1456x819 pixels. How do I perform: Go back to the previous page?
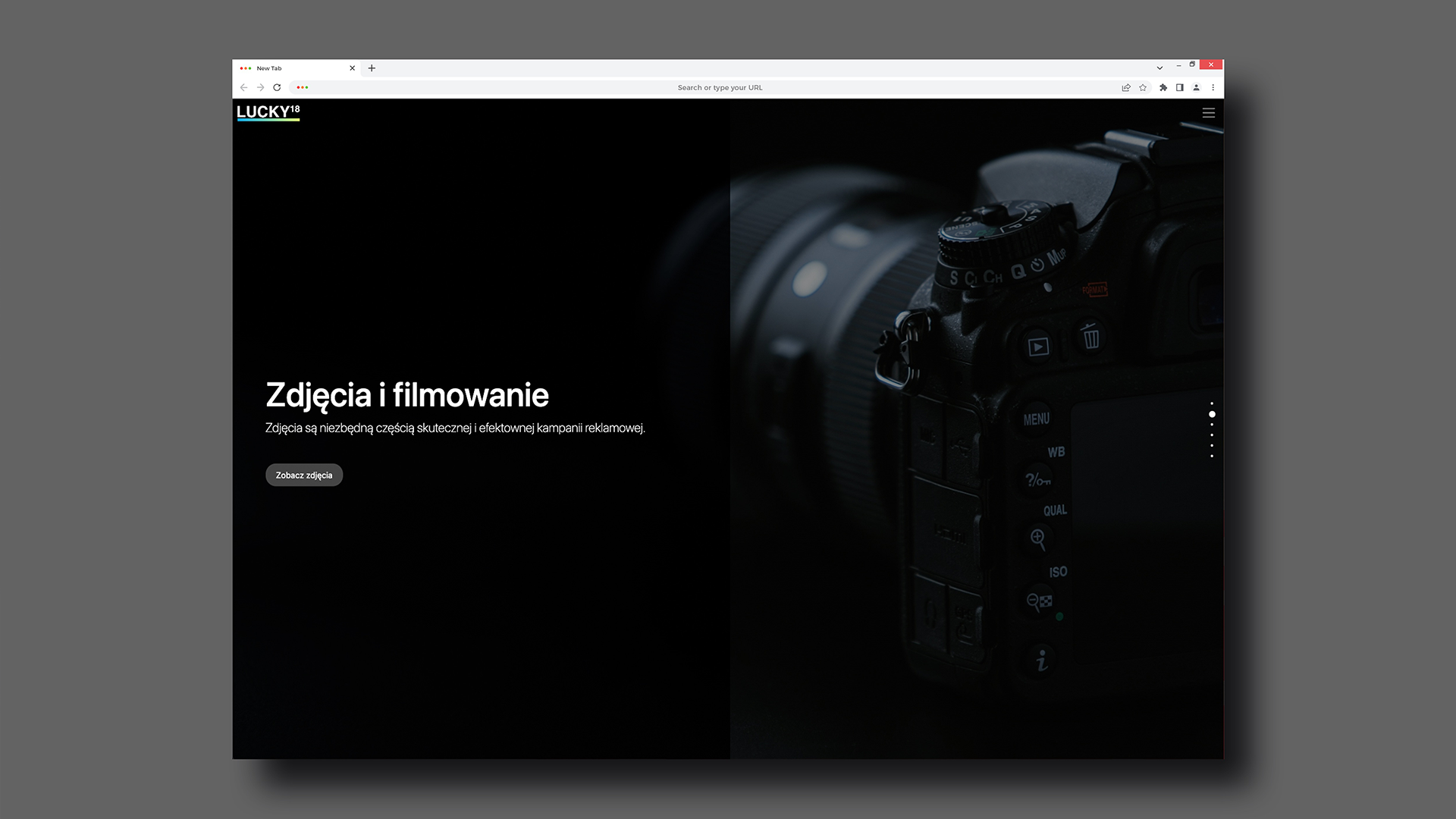point(243,88)
